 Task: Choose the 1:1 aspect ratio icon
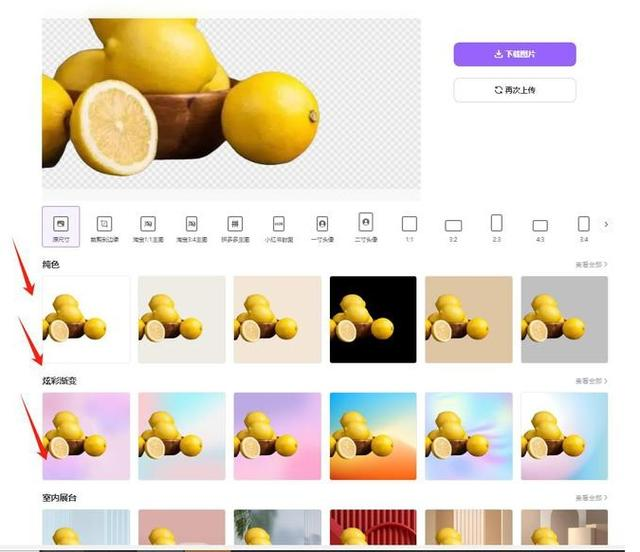409,226
